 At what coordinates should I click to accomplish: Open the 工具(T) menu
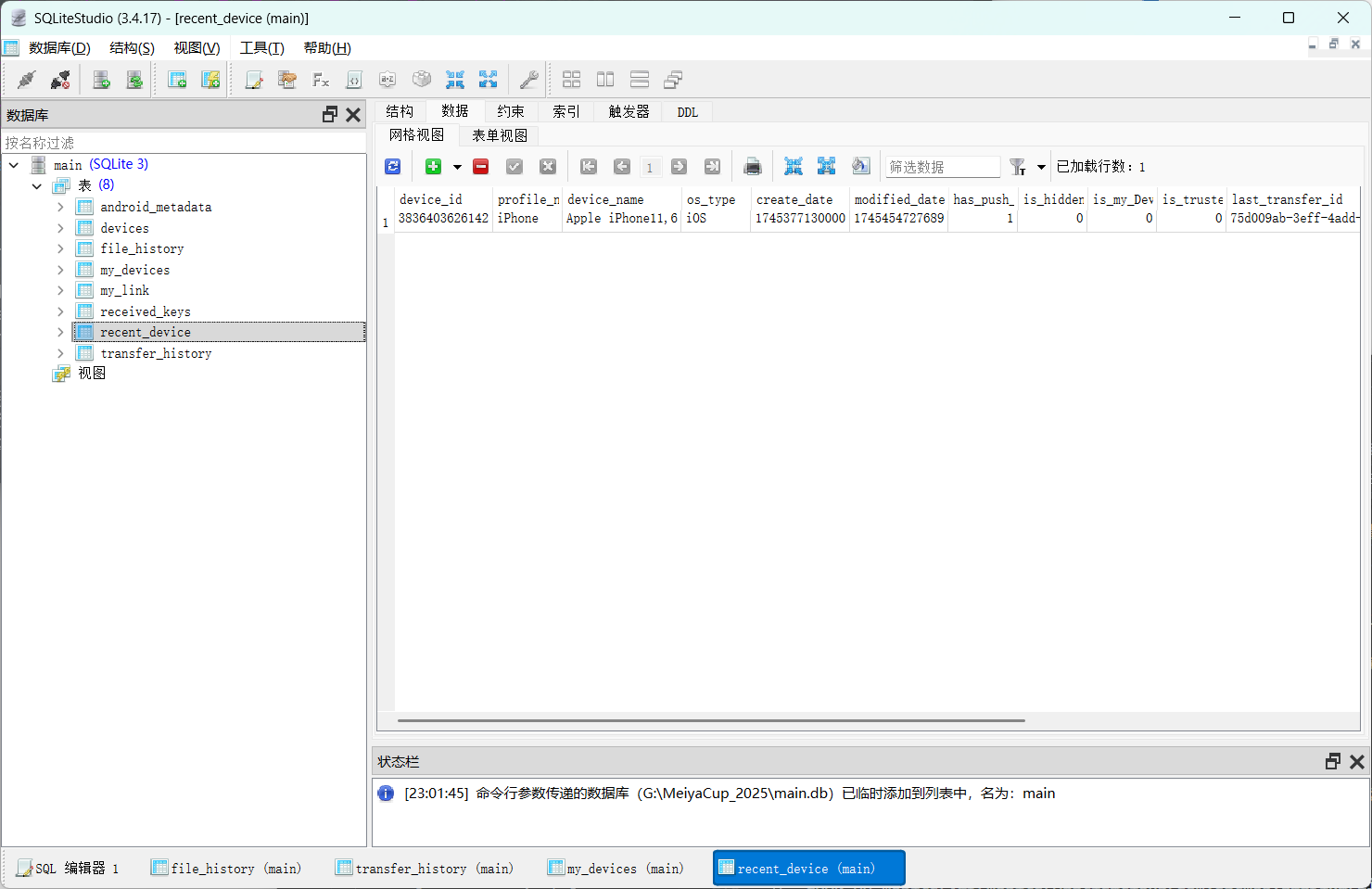261,48
